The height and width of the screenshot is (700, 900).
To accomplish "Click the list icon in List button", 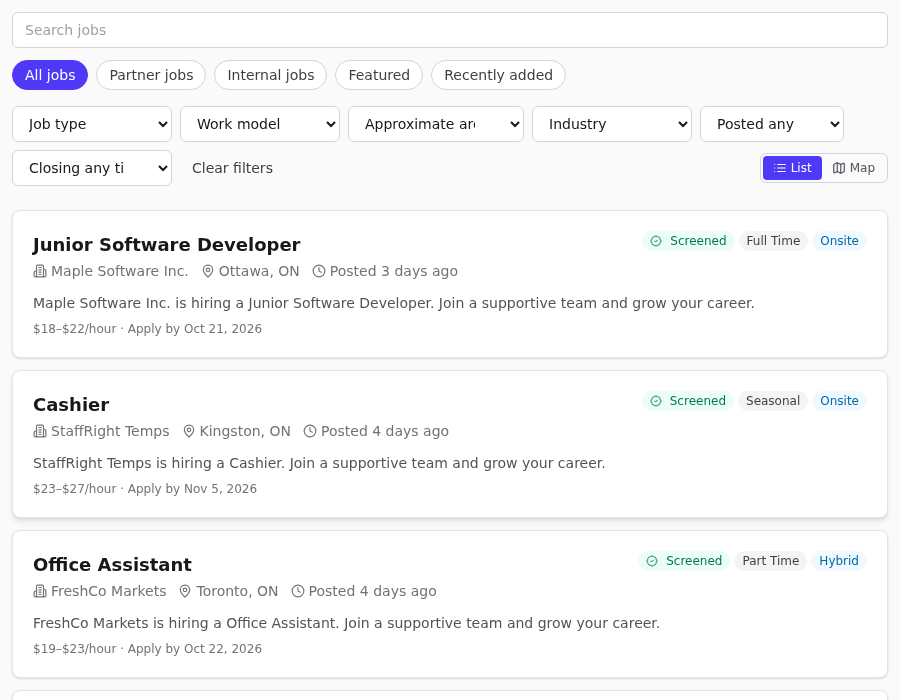I will click(779, 168).
